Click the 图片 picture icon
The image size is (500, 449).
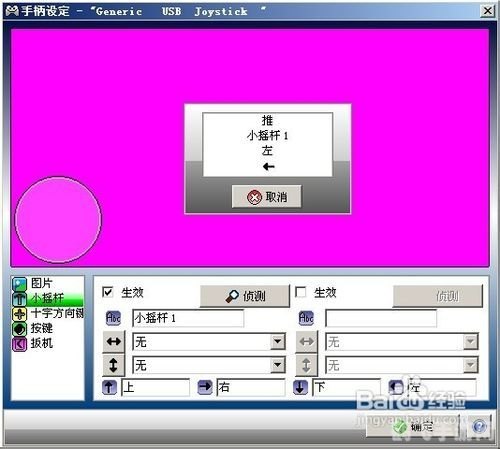pyautogui.click(x=19, y=284)
